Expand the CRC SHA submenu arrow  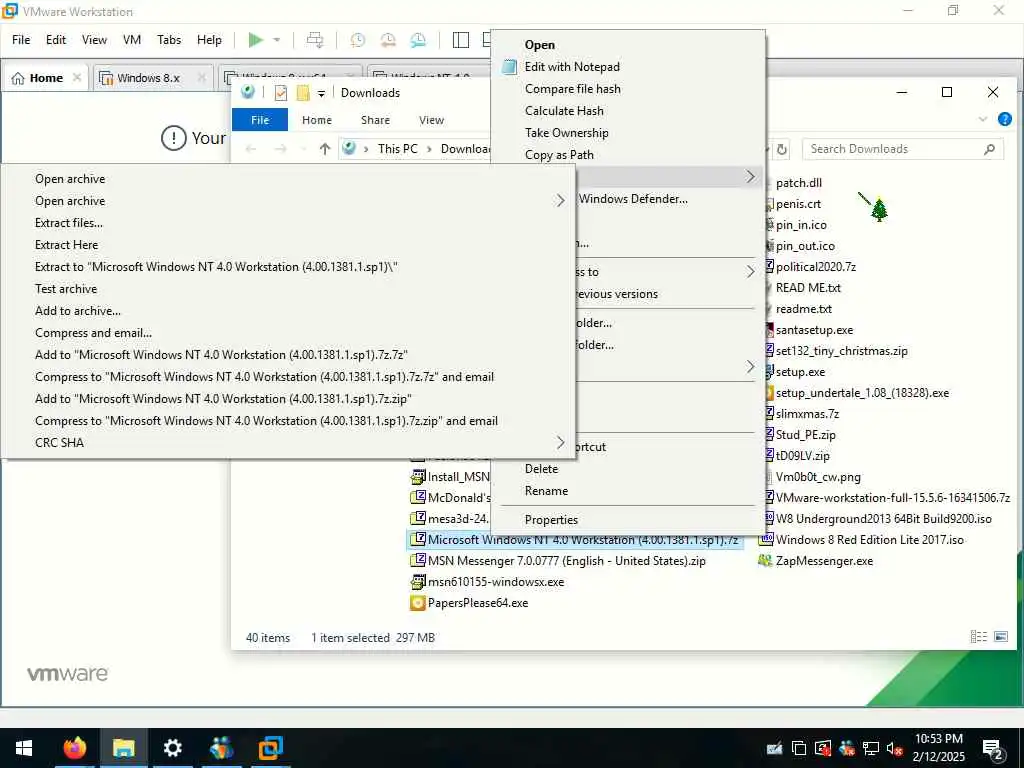pos(560,443)
